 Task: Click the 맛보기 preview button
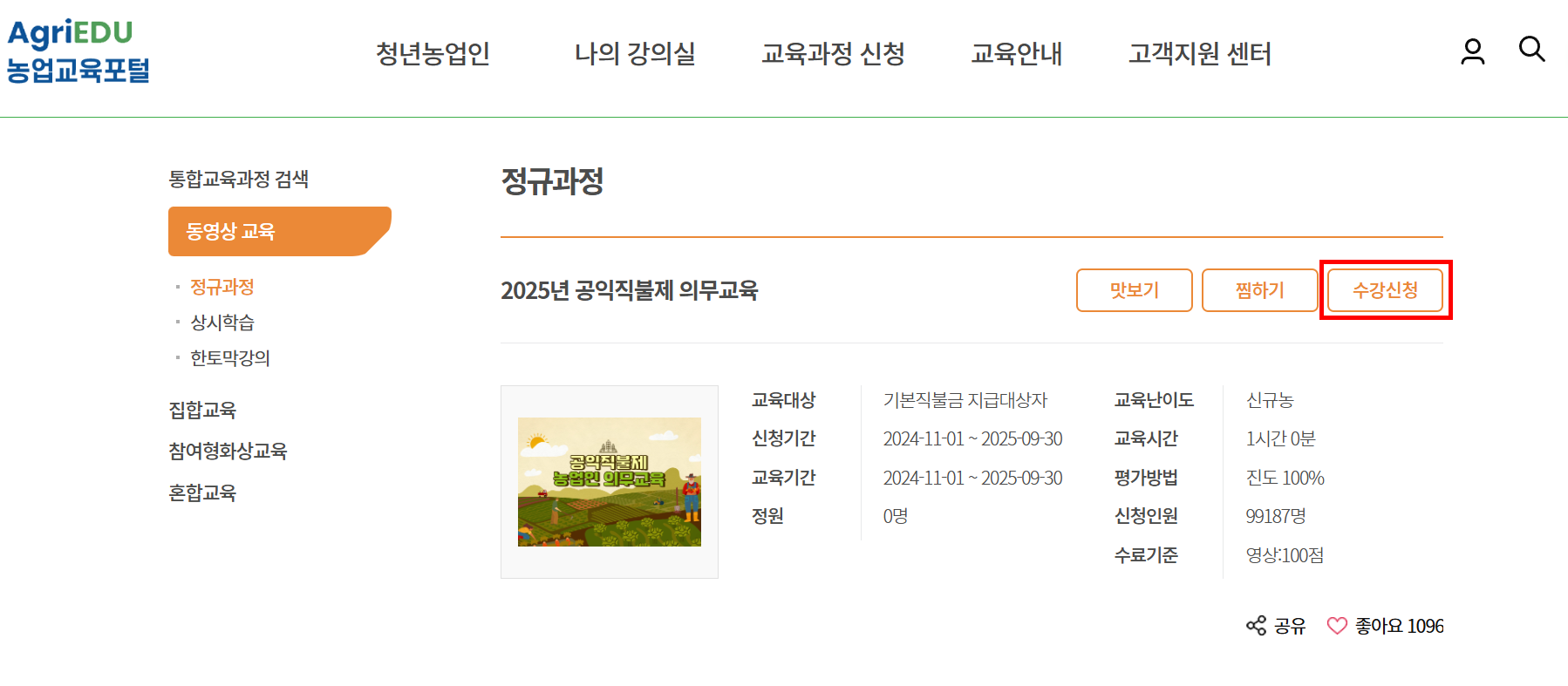[1135, 290]
